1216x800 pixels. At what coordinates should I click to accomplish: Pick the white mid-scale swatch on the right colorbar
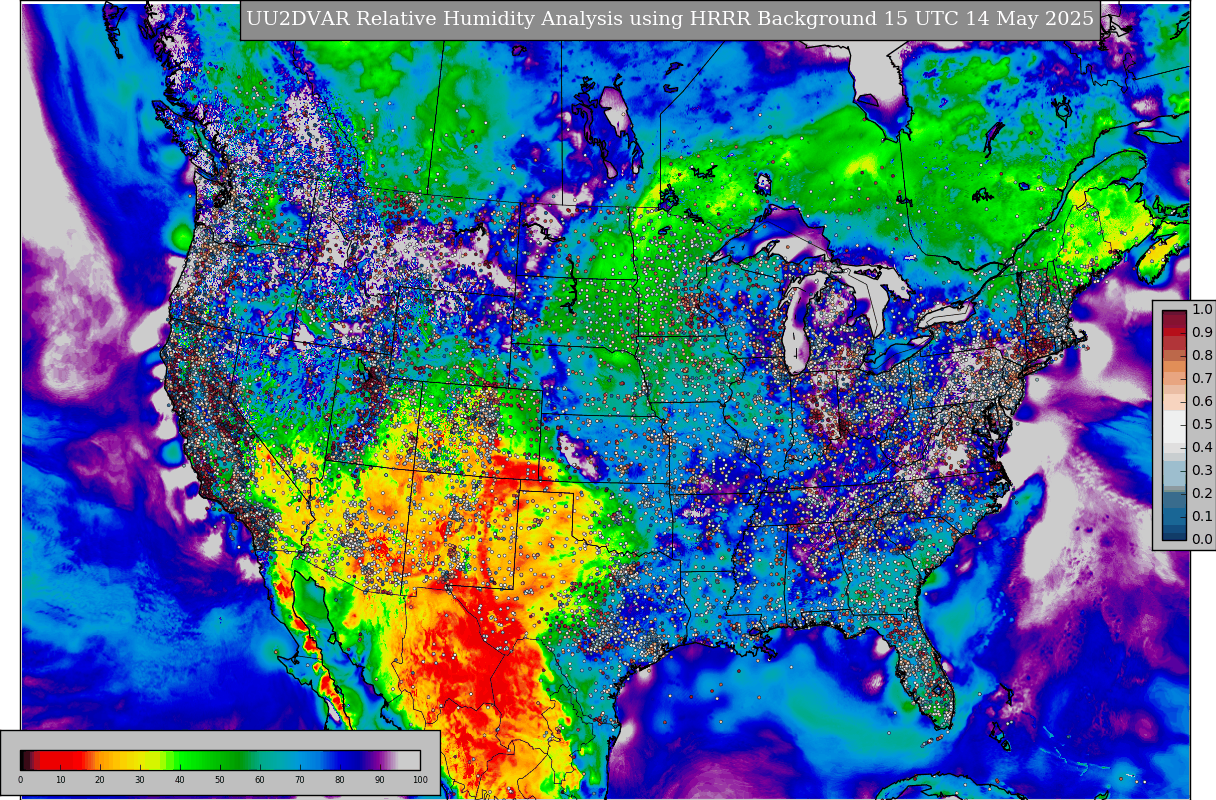tap(1174, 426)
